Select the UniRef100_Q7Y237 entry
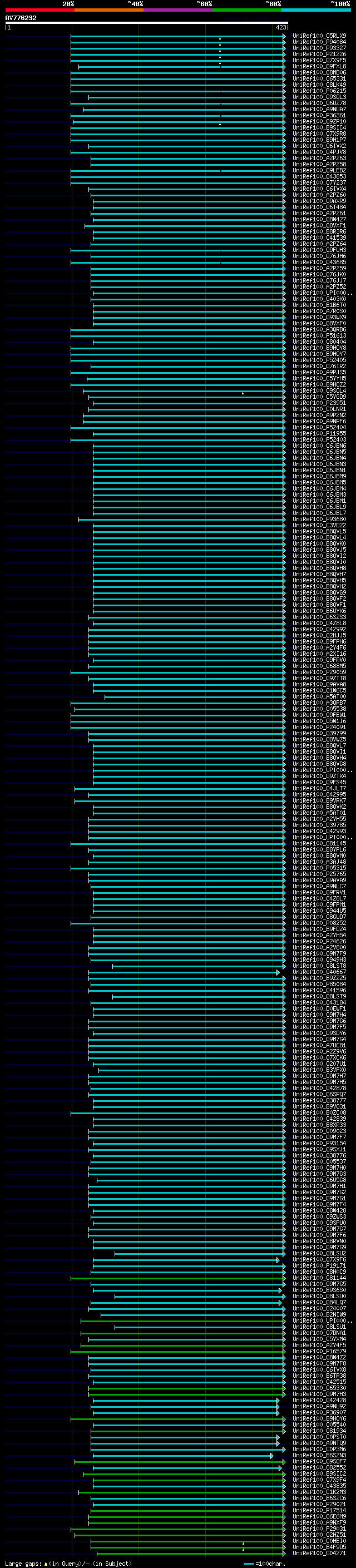The width and height of the screenshot is (356, 1568). [319, 182]
